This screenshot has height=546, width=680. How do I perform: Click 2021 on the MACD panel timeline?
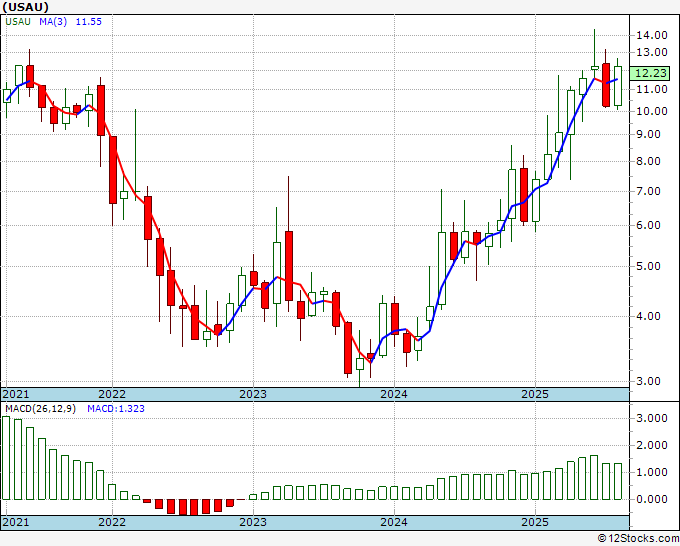click(16, 522)
